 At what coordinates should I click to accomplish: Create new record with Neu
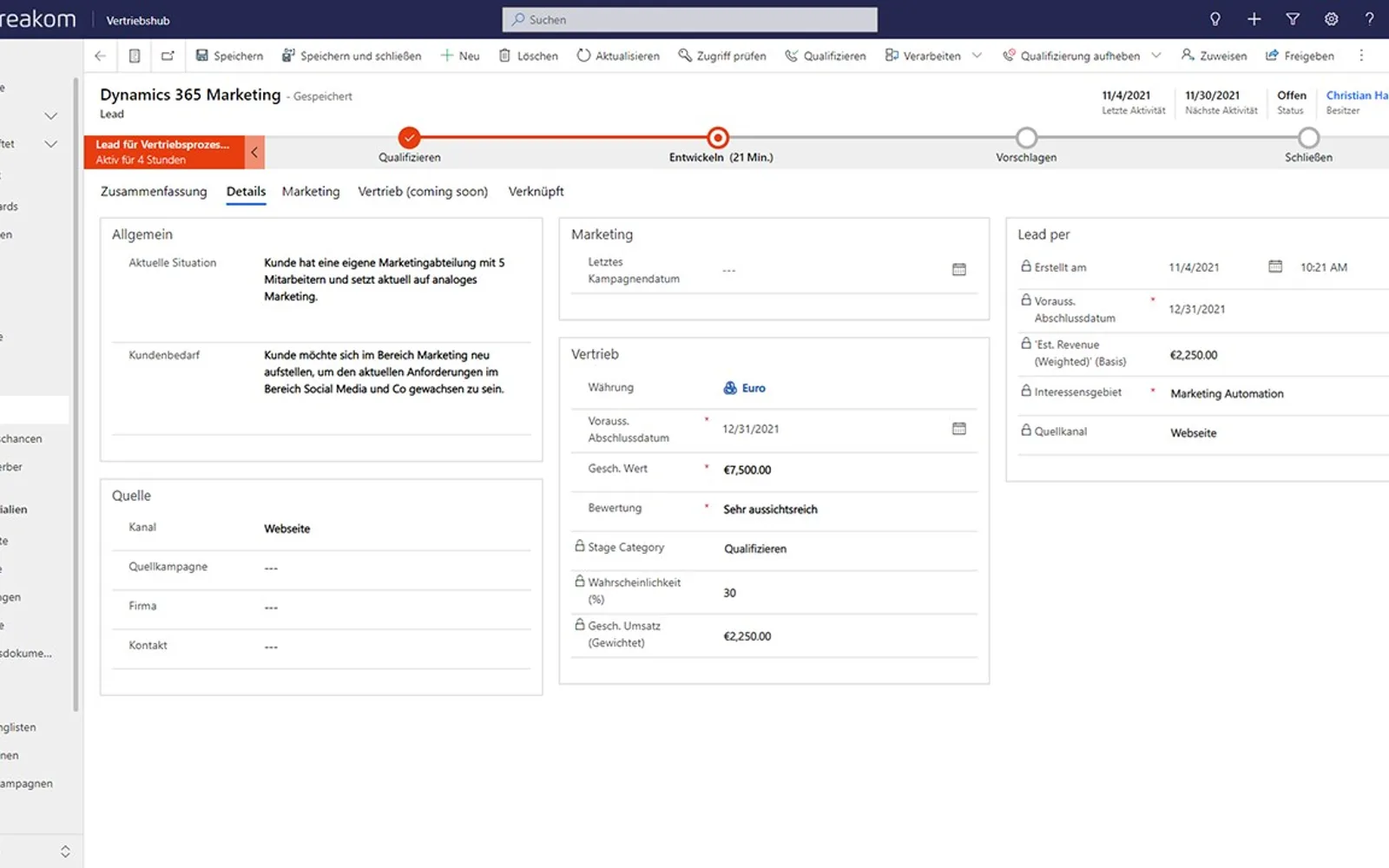pos(460,56)
